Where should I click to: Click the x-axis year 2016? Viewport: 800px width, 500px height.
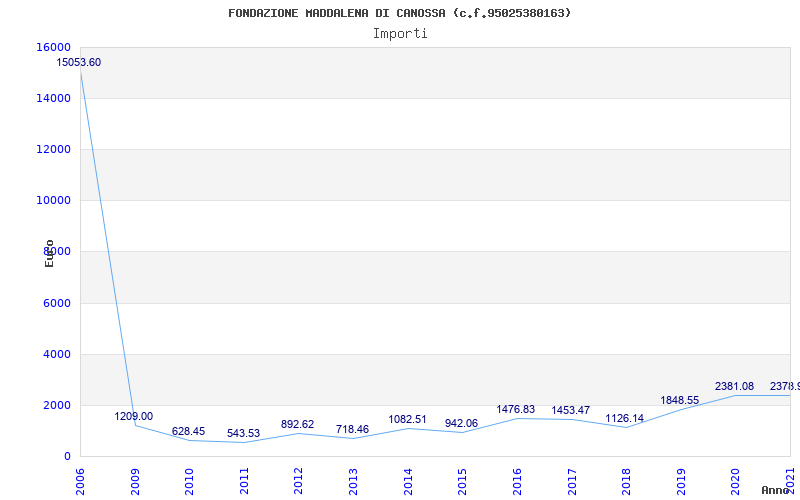coord(517,481)
